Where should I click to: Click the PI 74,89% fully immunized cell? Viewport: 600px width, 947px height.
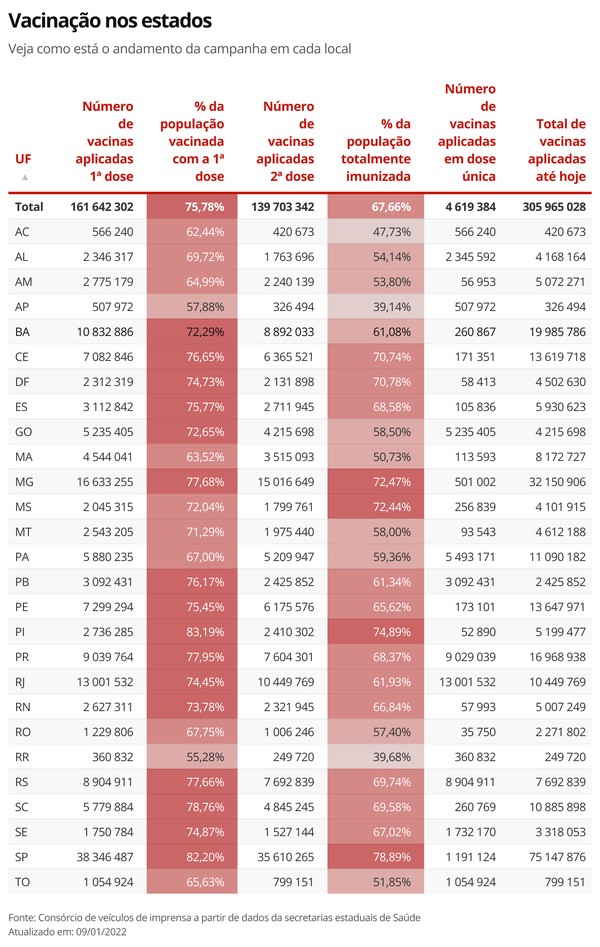[376, 632]
